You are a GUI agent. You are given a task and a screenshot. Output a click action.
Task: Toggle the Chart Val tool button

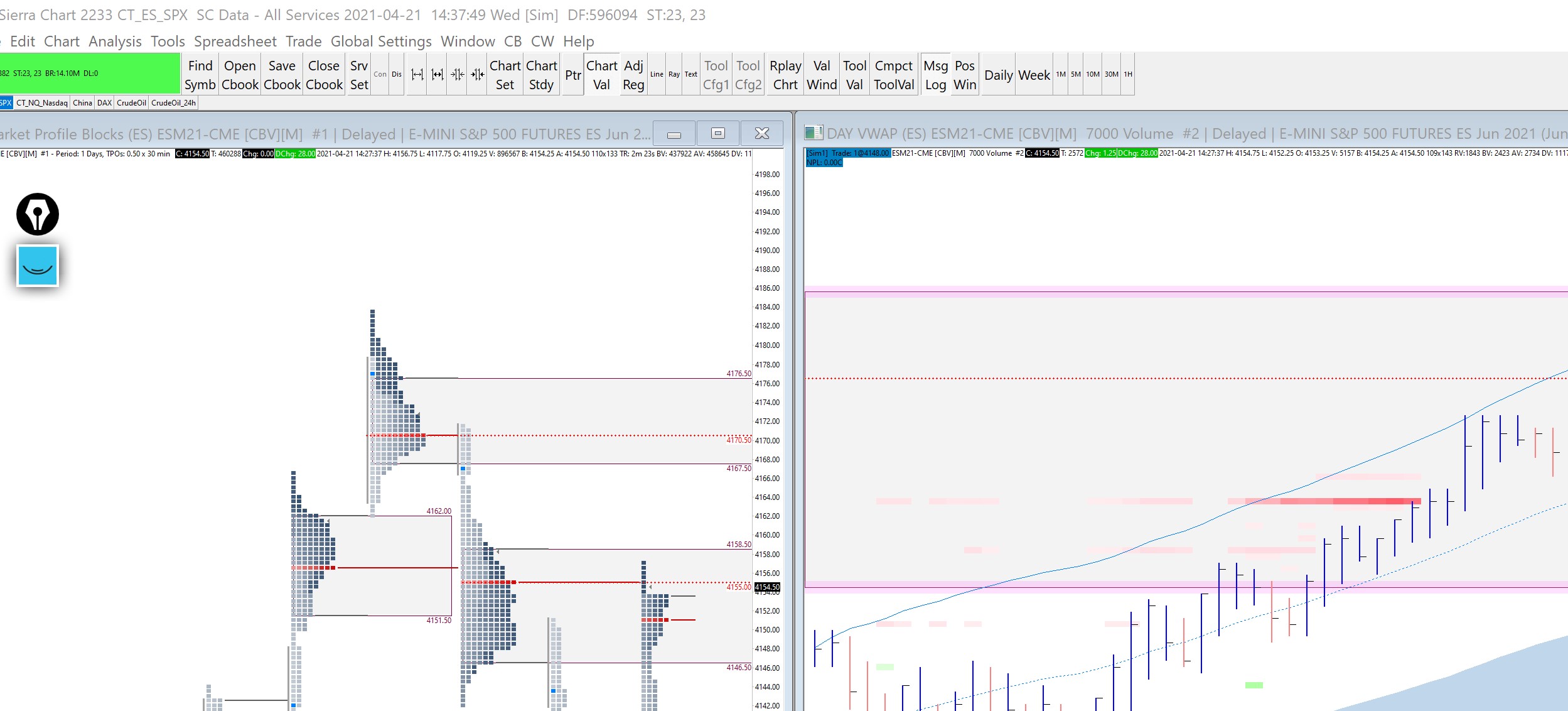(601, 75)
